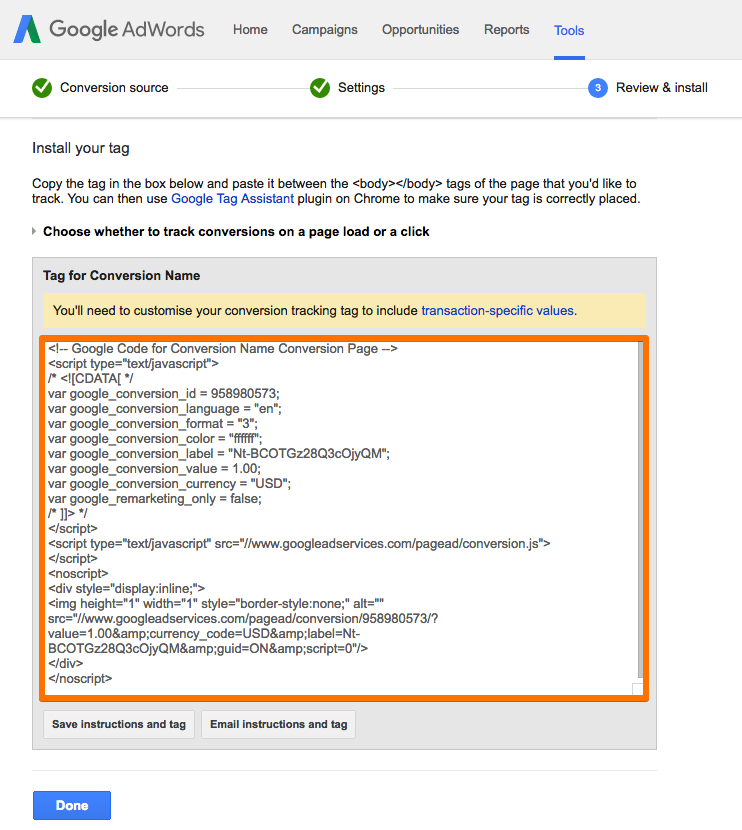The width and height of the screenshot is (742, 830).
Task: Switch to the Reports tab
Action: coord(506,30)
